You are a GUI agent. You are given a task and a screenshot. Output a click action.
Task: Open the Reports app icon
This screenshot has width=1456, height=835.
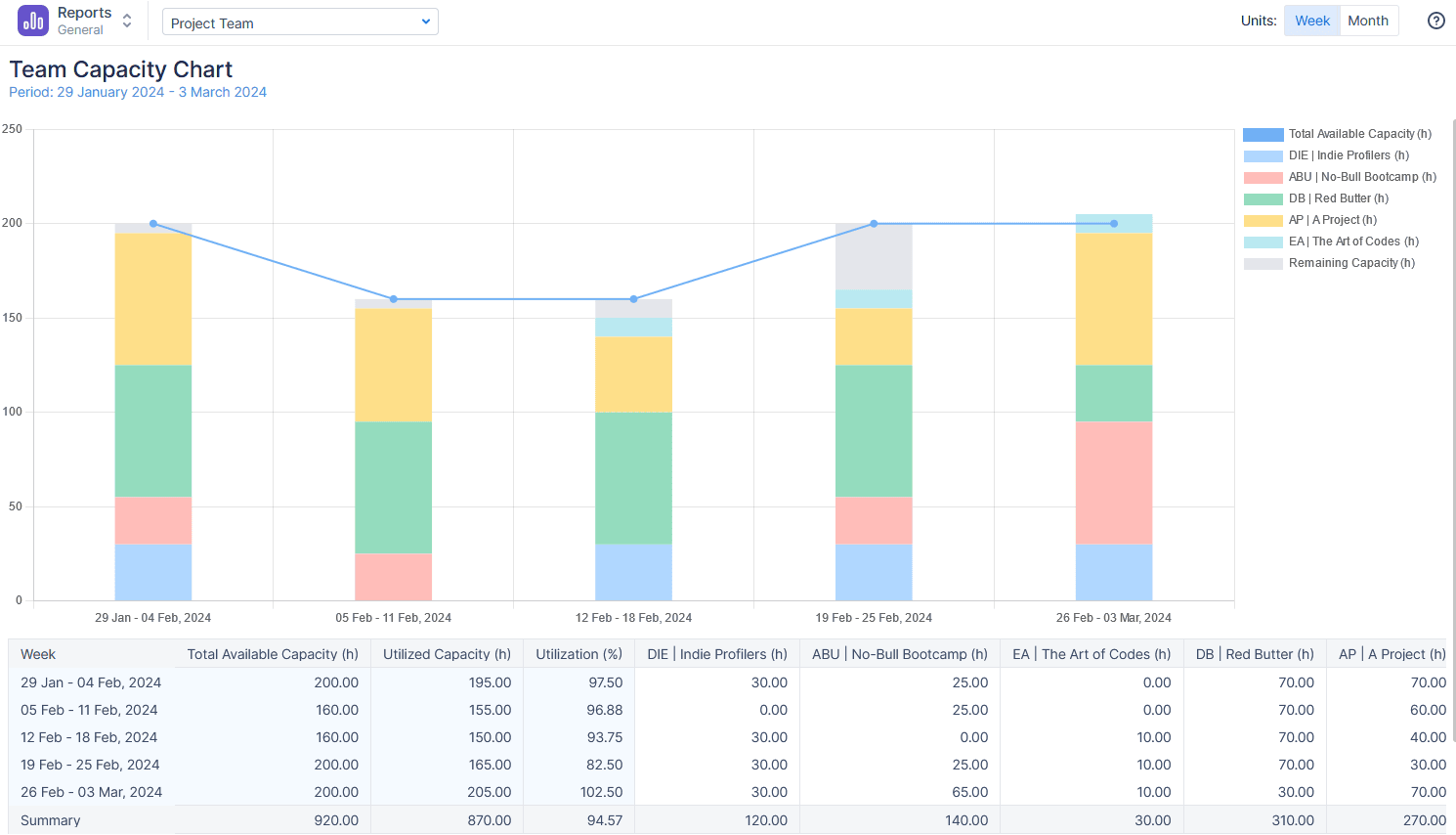pos(33,20)
